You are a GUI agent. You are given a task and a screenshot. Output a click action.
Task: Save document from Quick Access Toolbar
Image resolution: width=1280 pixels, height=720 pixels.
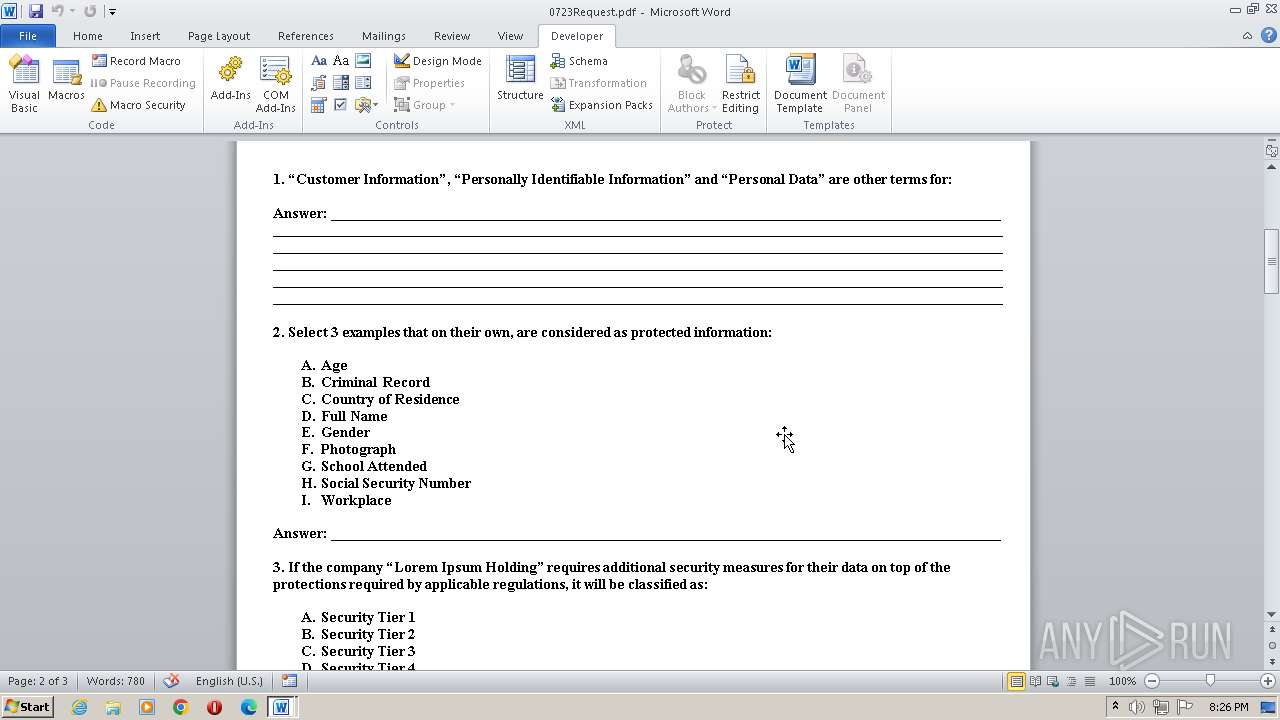click(36, 11)
